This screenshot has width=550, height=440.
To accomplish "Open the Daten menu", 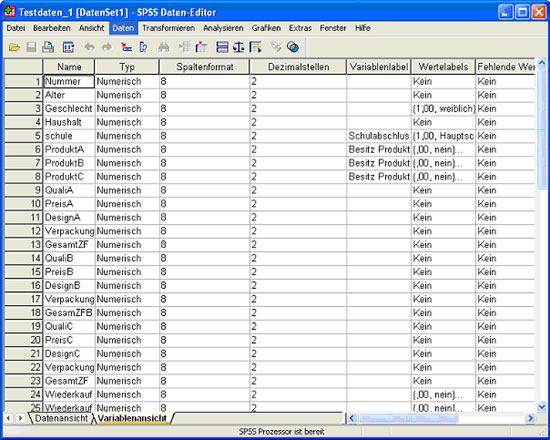I will pyautogui.click(x=123, y=28).
